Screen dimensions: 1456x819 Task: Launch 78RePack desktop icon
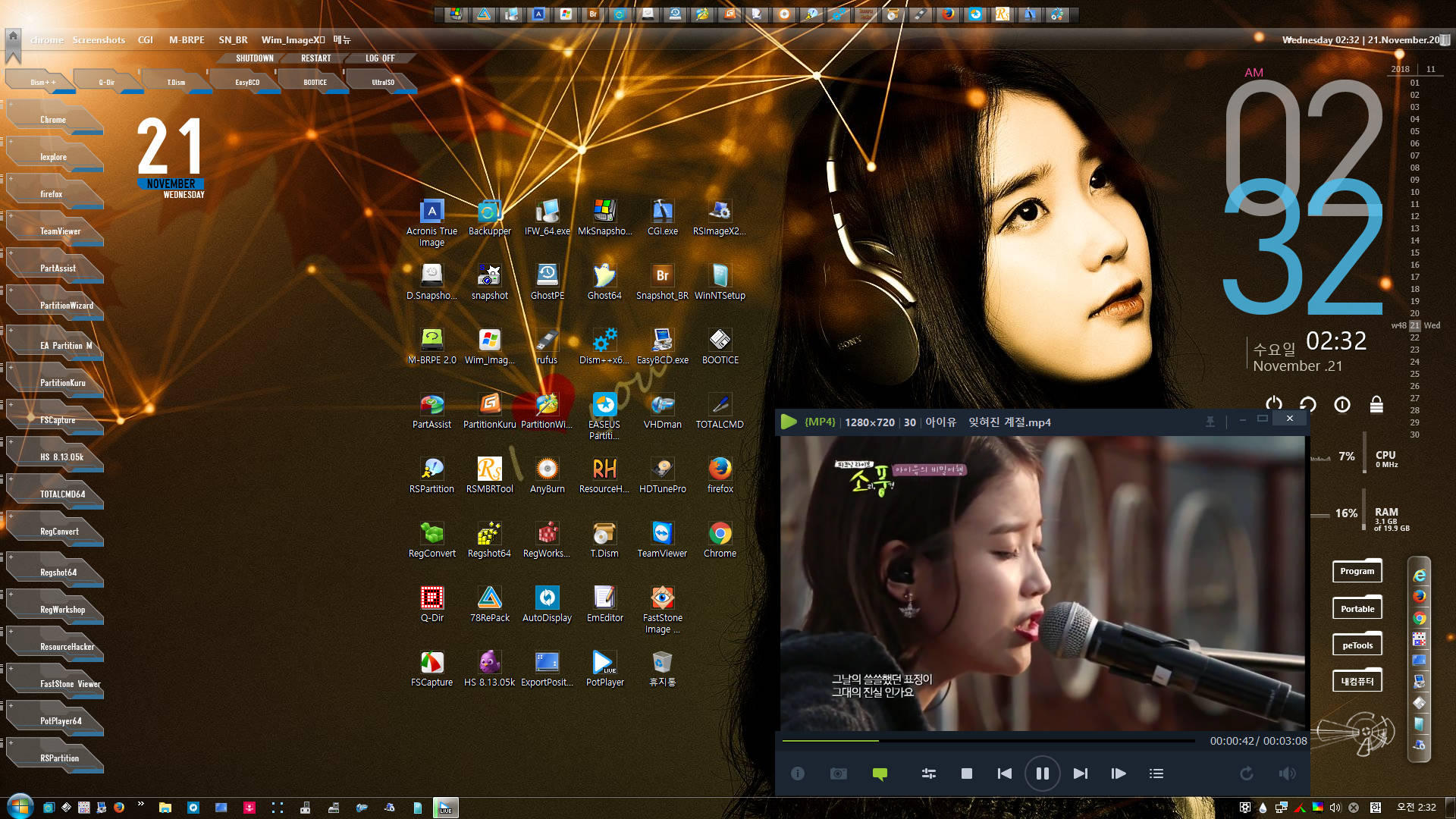tap(489, 604)
